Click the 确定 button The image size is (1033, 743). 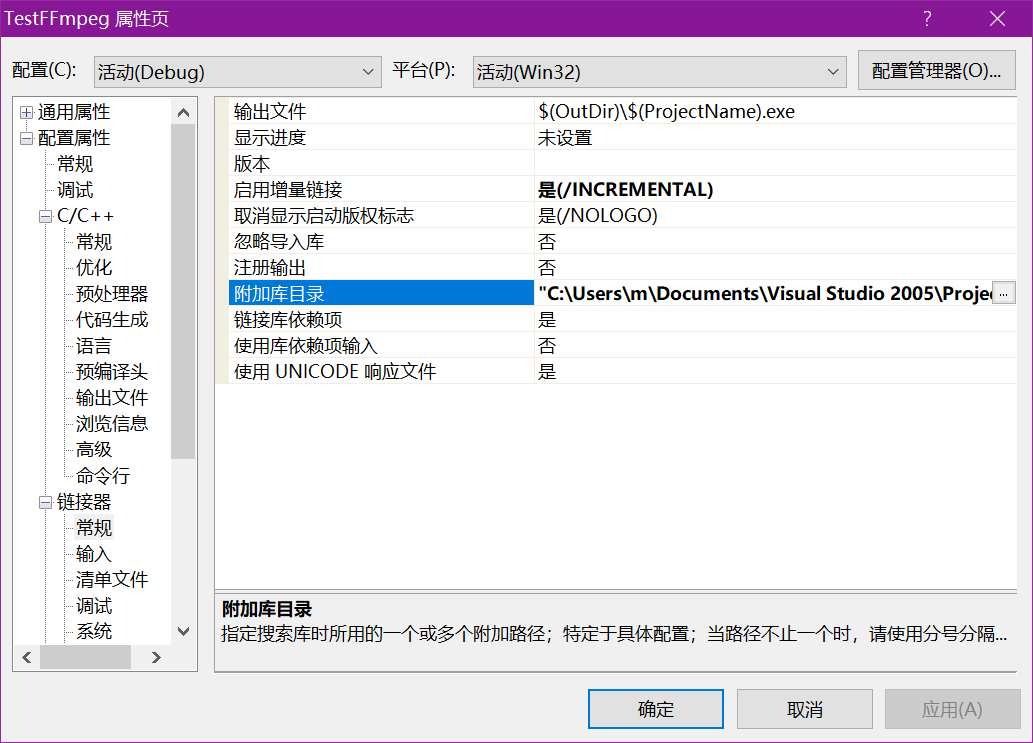[655, 709]
